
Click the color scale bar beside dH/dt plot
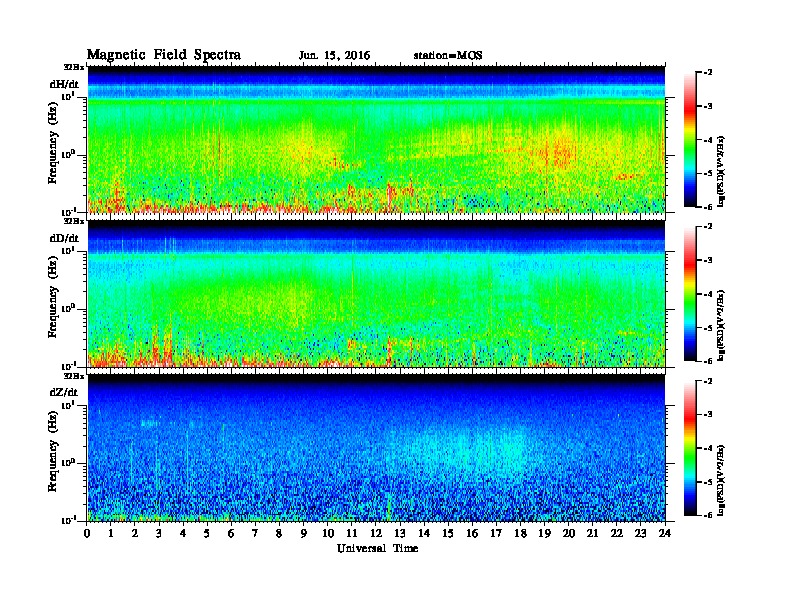tap(690, 140)
